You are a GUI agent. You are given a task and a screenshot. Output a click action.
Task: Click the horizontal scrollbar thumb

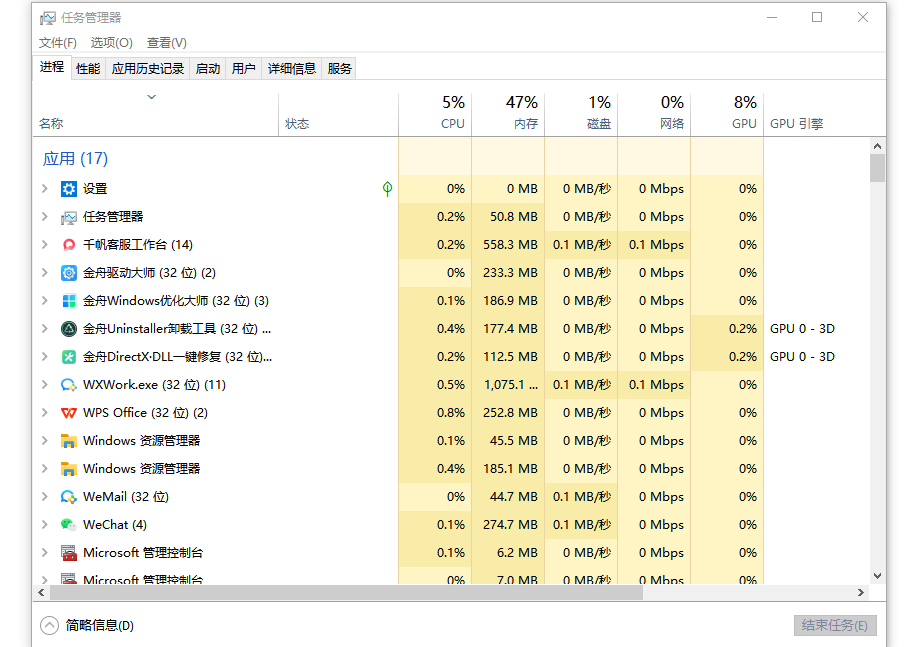click(x=346, y=593)
